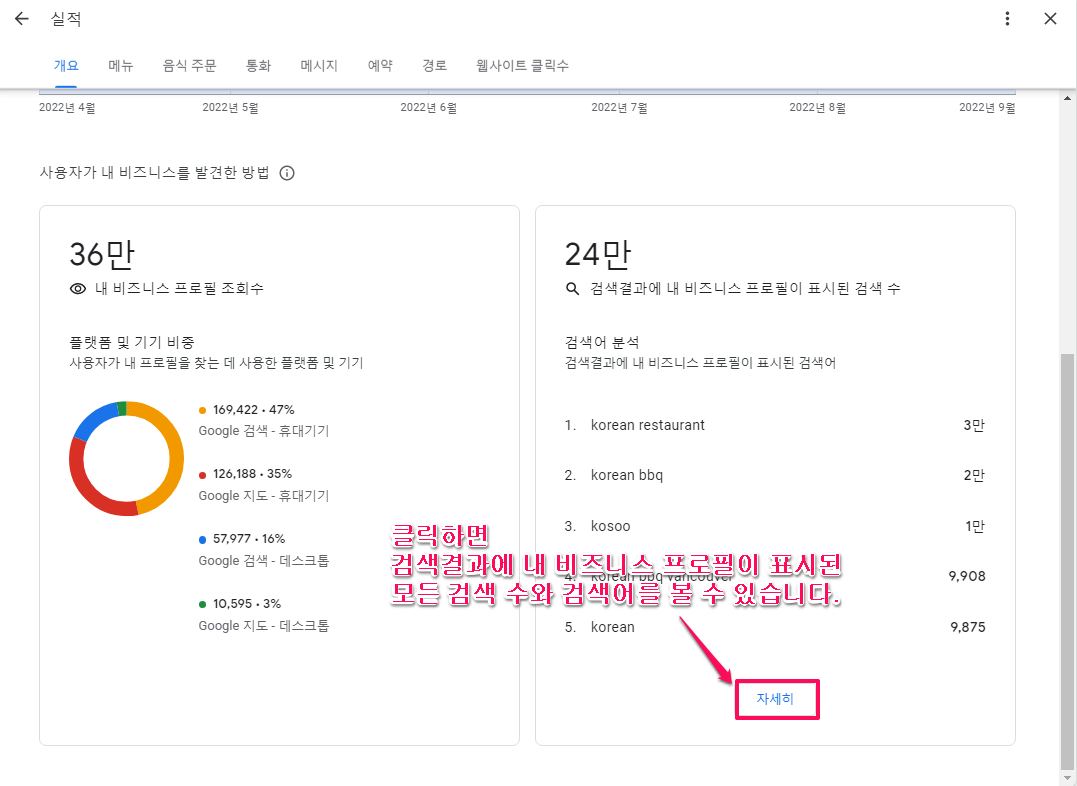Select search term 'kosoo'

[610, 526]
